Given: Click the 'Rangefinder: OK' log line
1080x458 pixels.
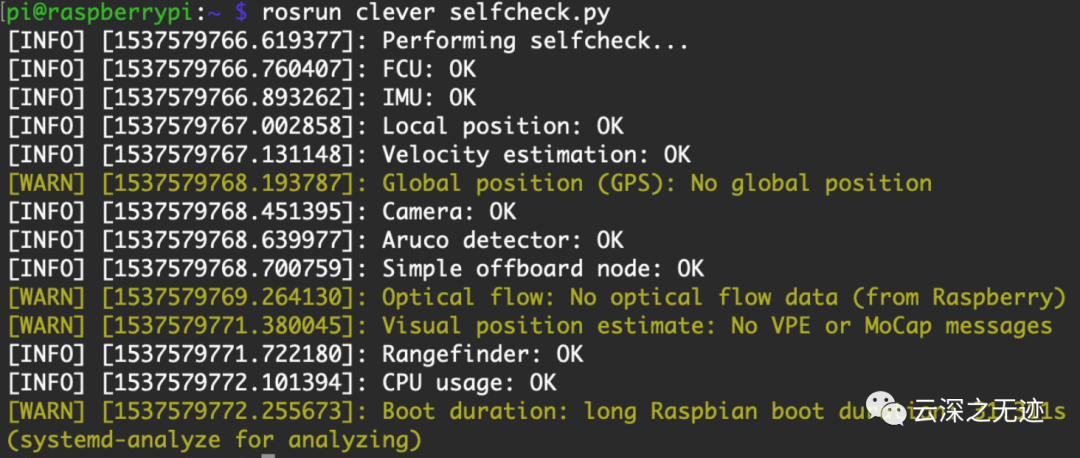Looking at the screenshot, I should 483,355.
